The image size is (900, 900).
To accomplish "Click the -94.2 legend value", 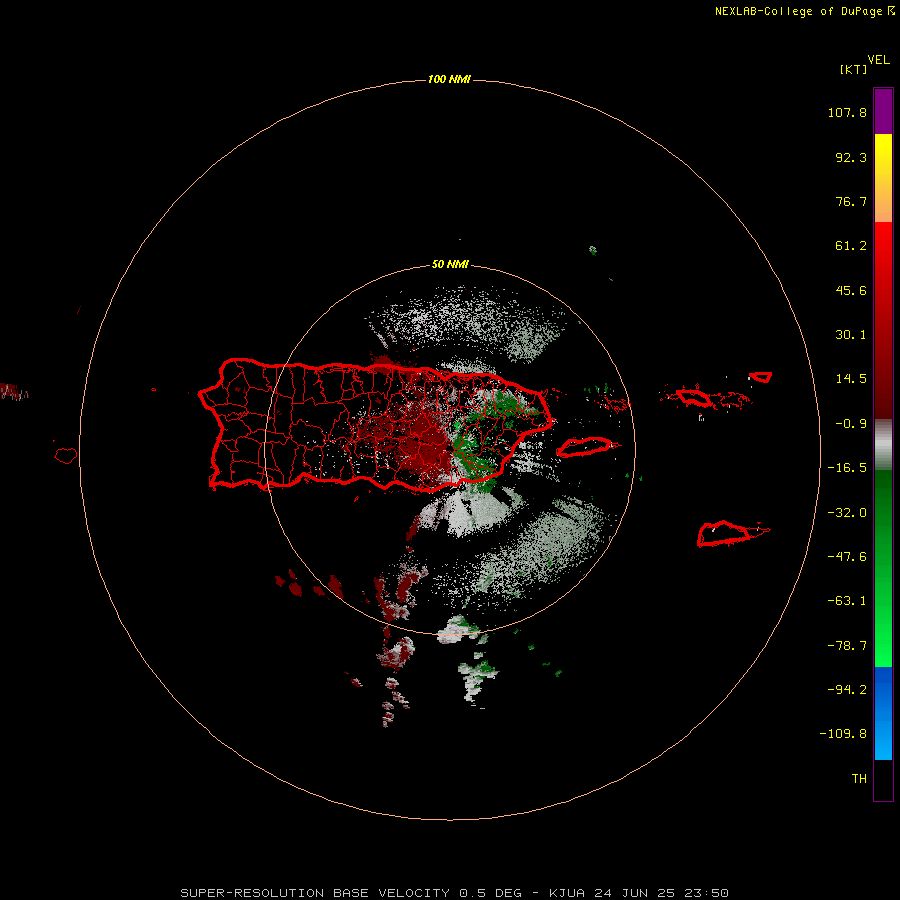I will point(847,690).
